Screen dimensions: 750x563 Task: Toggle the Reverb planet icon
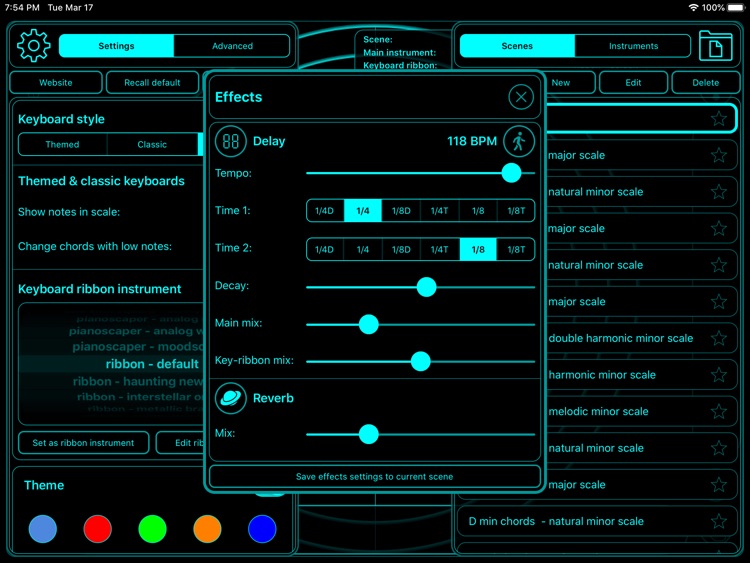click(x=230, y=398)
